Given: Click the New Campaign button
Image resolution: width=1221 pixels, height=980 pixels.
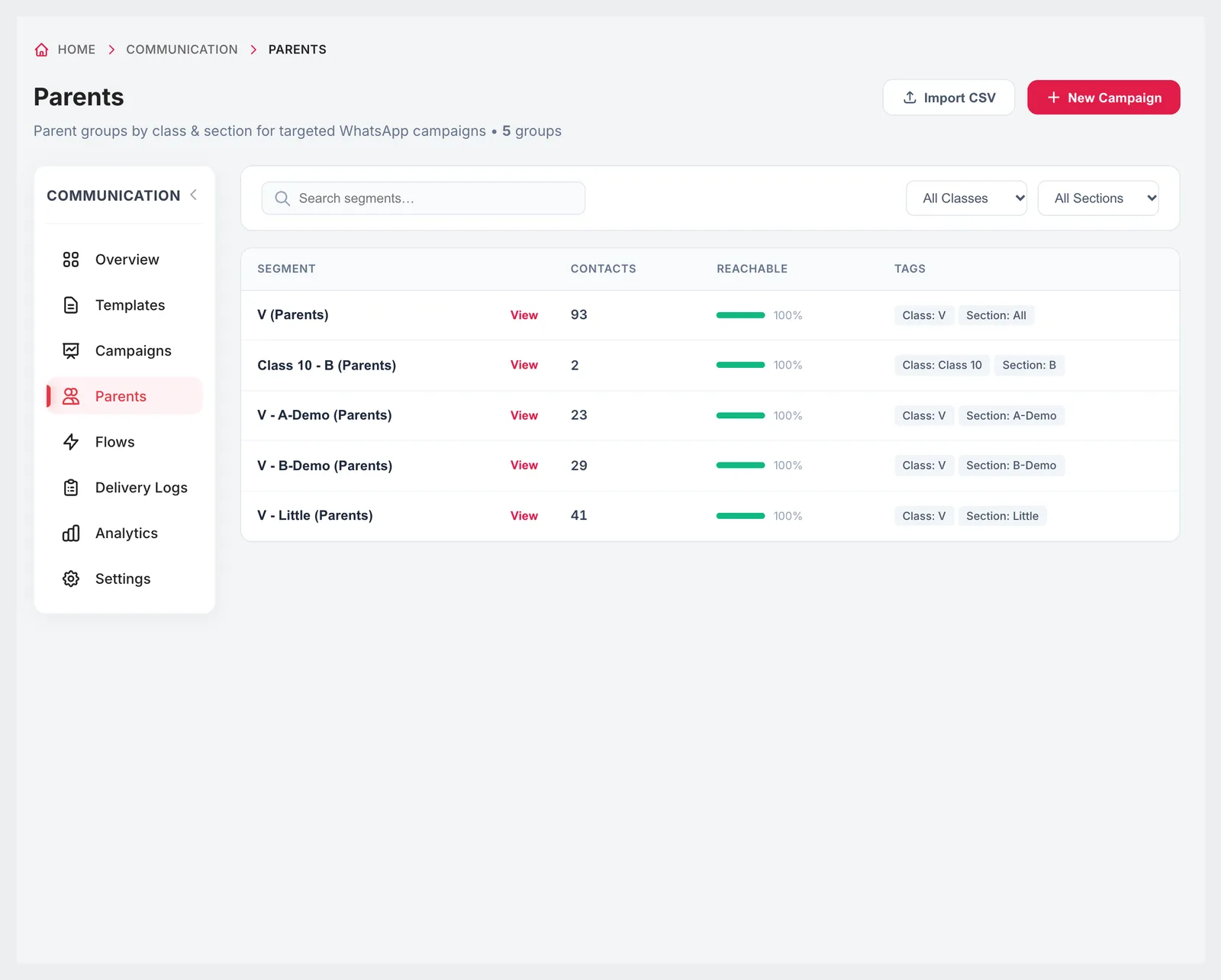Looking at the screenshot, I should pos(1103,98).
